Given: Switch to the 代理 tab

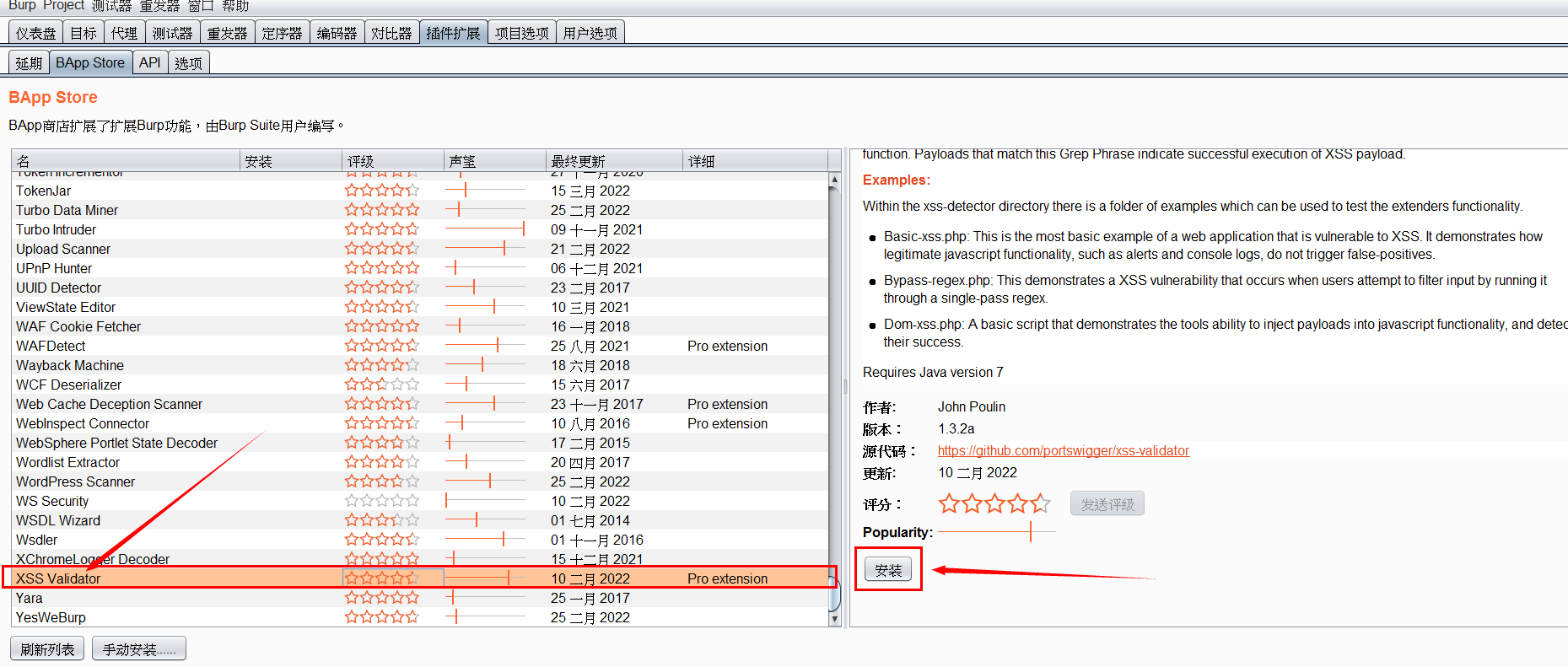Looking at the screenshot, I should pyautogui.click(x=124, y=33).
